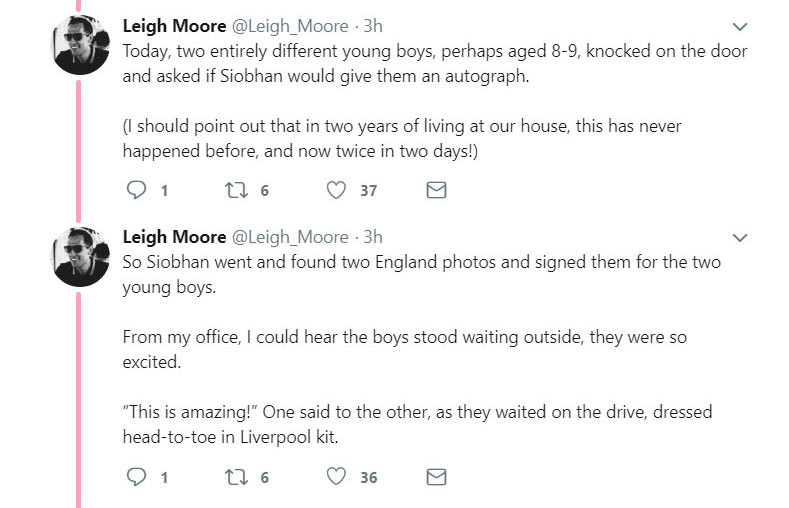Viewport: 789px width, 508px height.
Task: Click Leigh Moore's avatar on second tweet
Action: coord(80,257)
